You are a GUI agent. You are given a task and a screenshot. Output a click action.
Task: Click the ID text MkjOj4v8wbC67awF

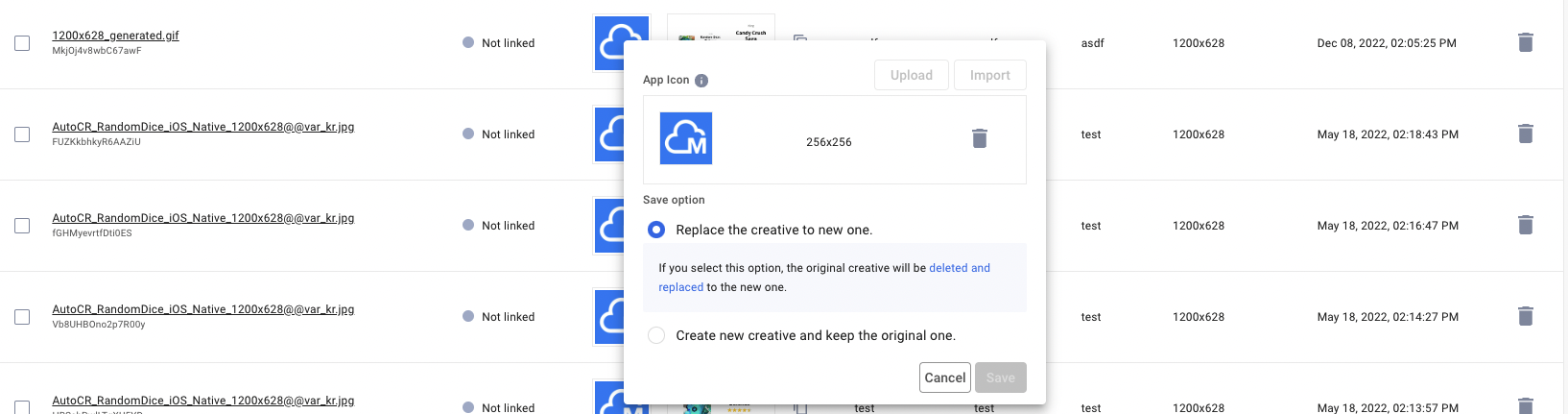coord(97,51)
